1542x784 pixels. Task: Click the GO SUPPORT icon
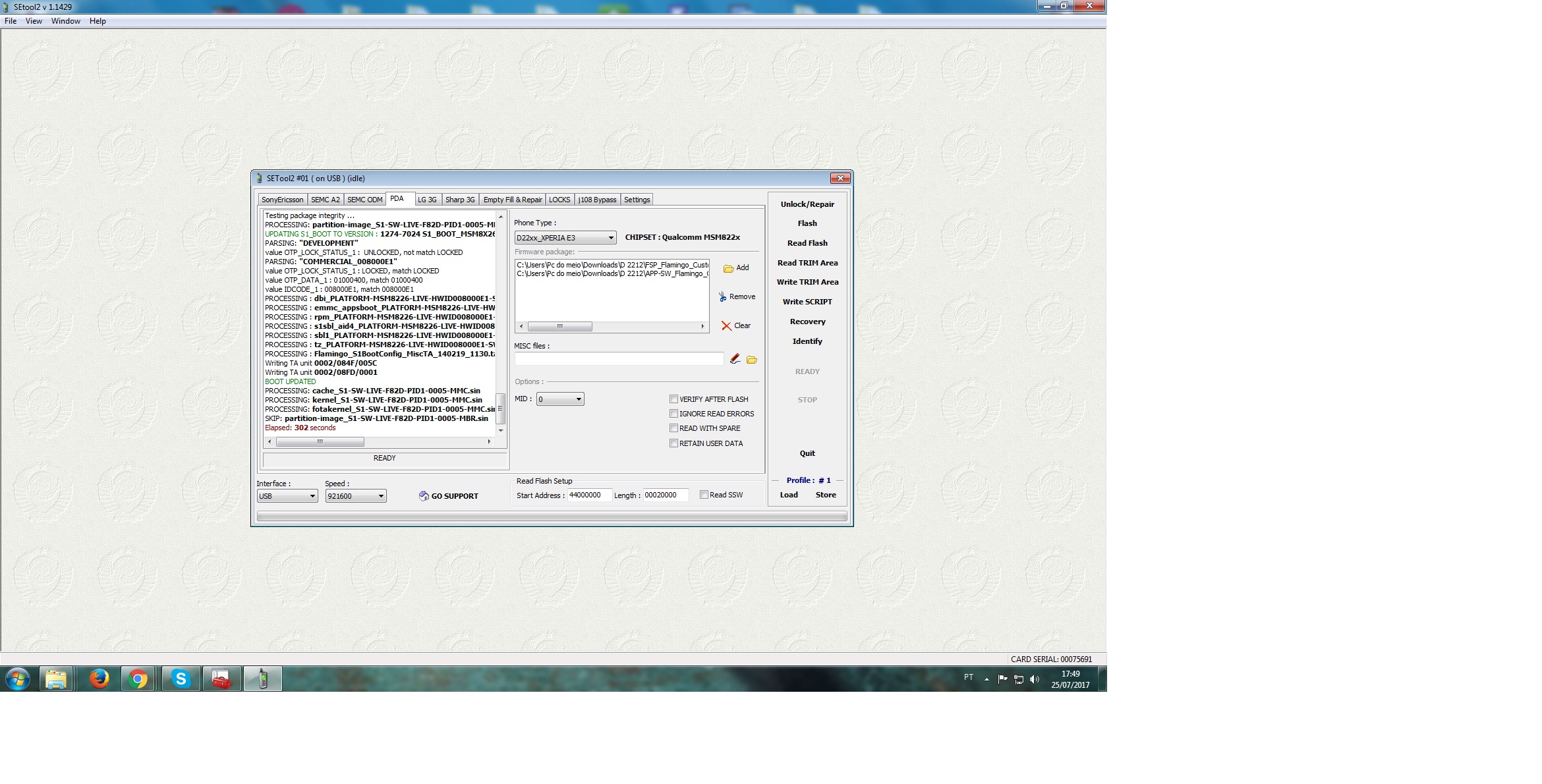(x=424, y=496)
